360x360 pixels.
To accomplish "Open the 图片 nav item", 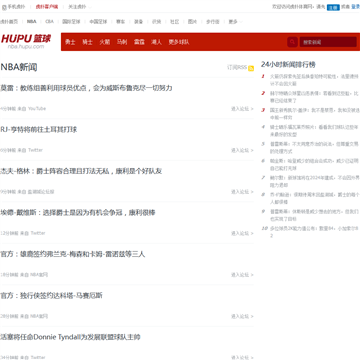I will (x=192, y=22).
